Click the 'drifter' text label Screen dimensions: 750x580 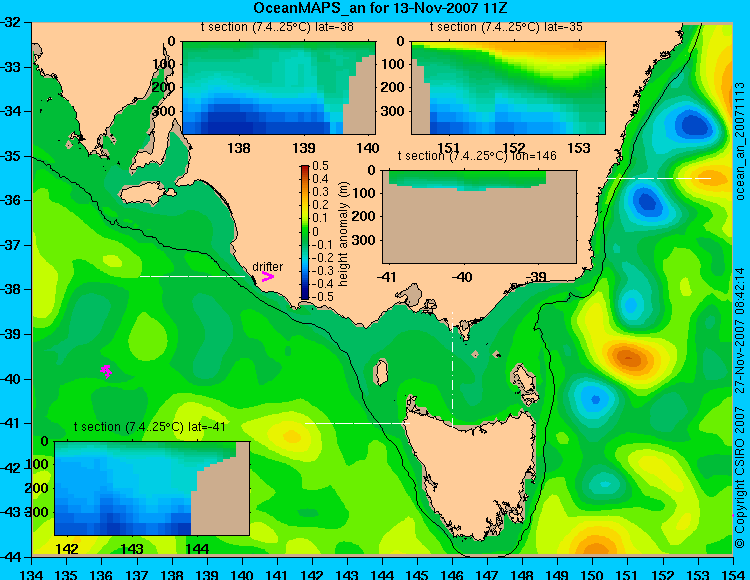267,266
